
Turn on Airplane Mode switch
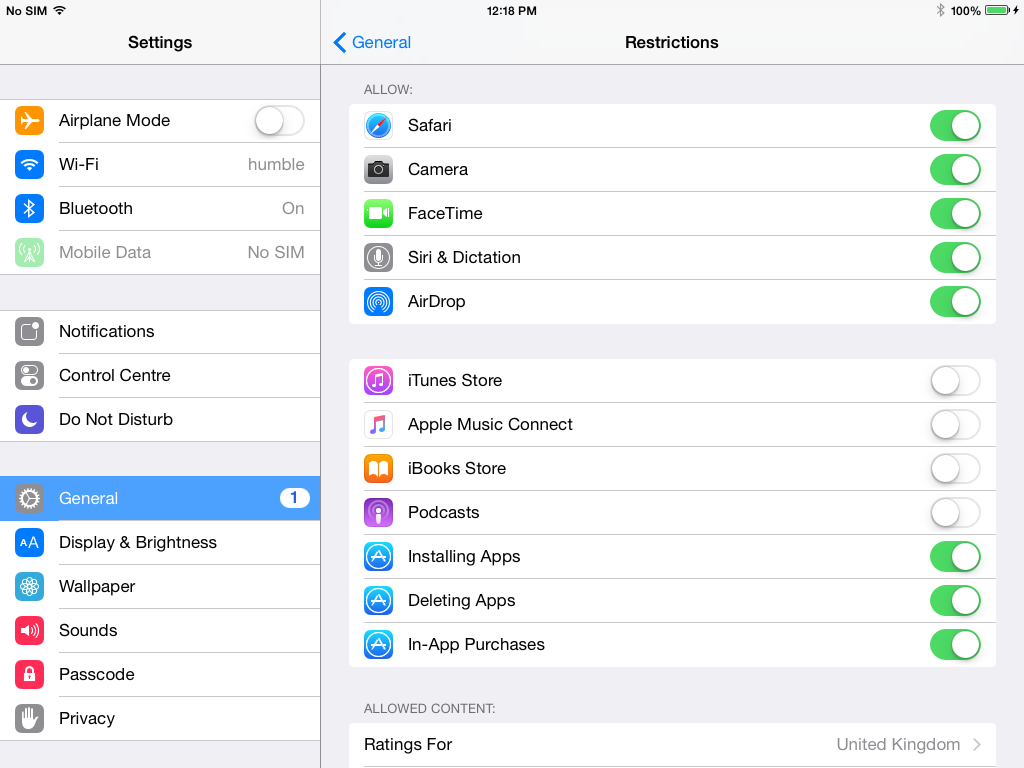pyautogui.click(x=280, y=121)
